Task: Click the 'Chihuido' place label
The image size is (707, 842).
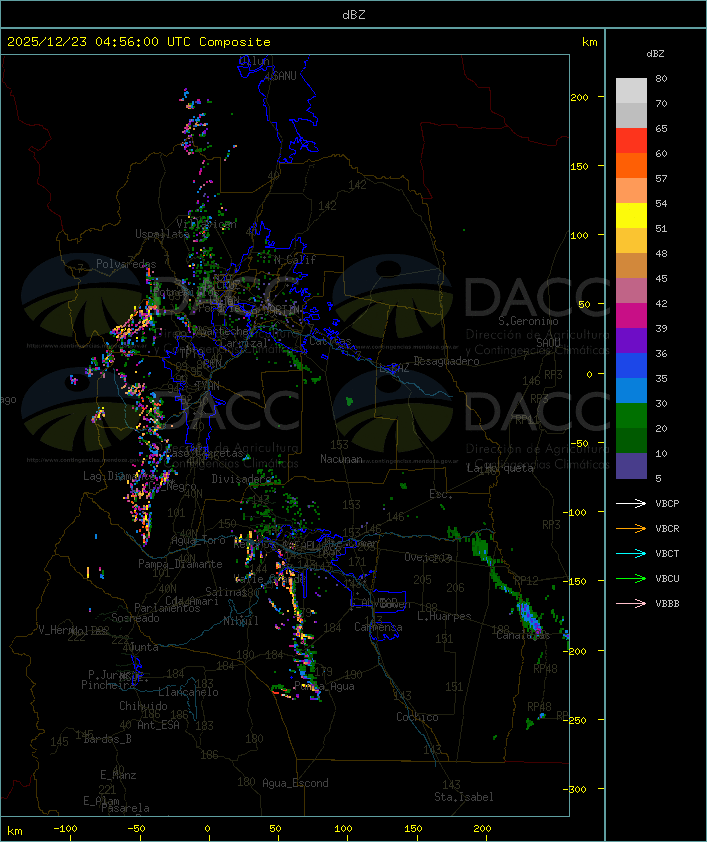Action: point(143,706)
